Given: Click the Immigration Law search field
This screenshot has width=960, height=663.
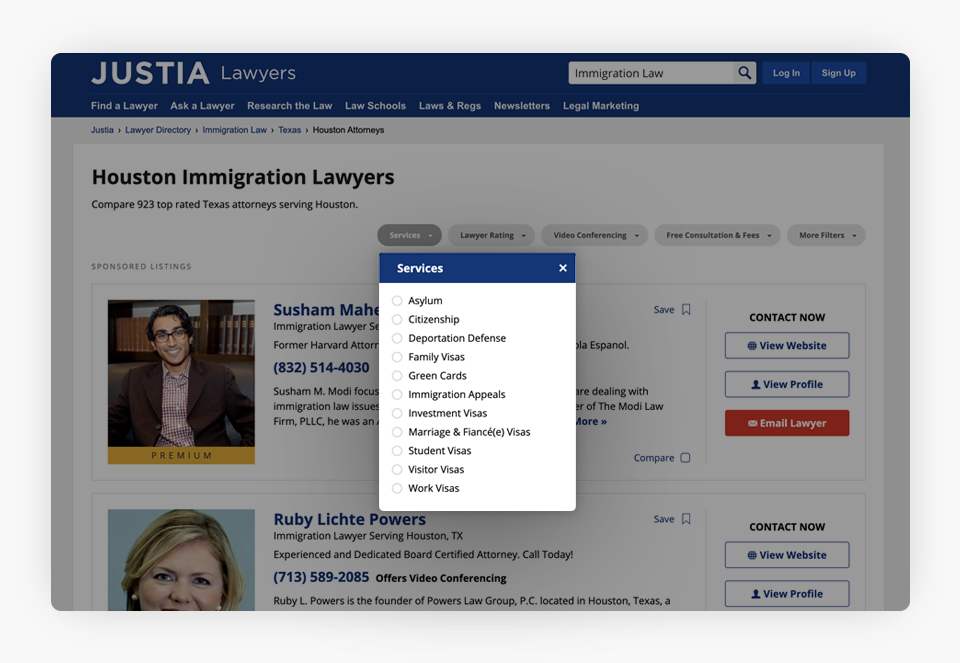Looking at the screenshot, I should [650, 73].
